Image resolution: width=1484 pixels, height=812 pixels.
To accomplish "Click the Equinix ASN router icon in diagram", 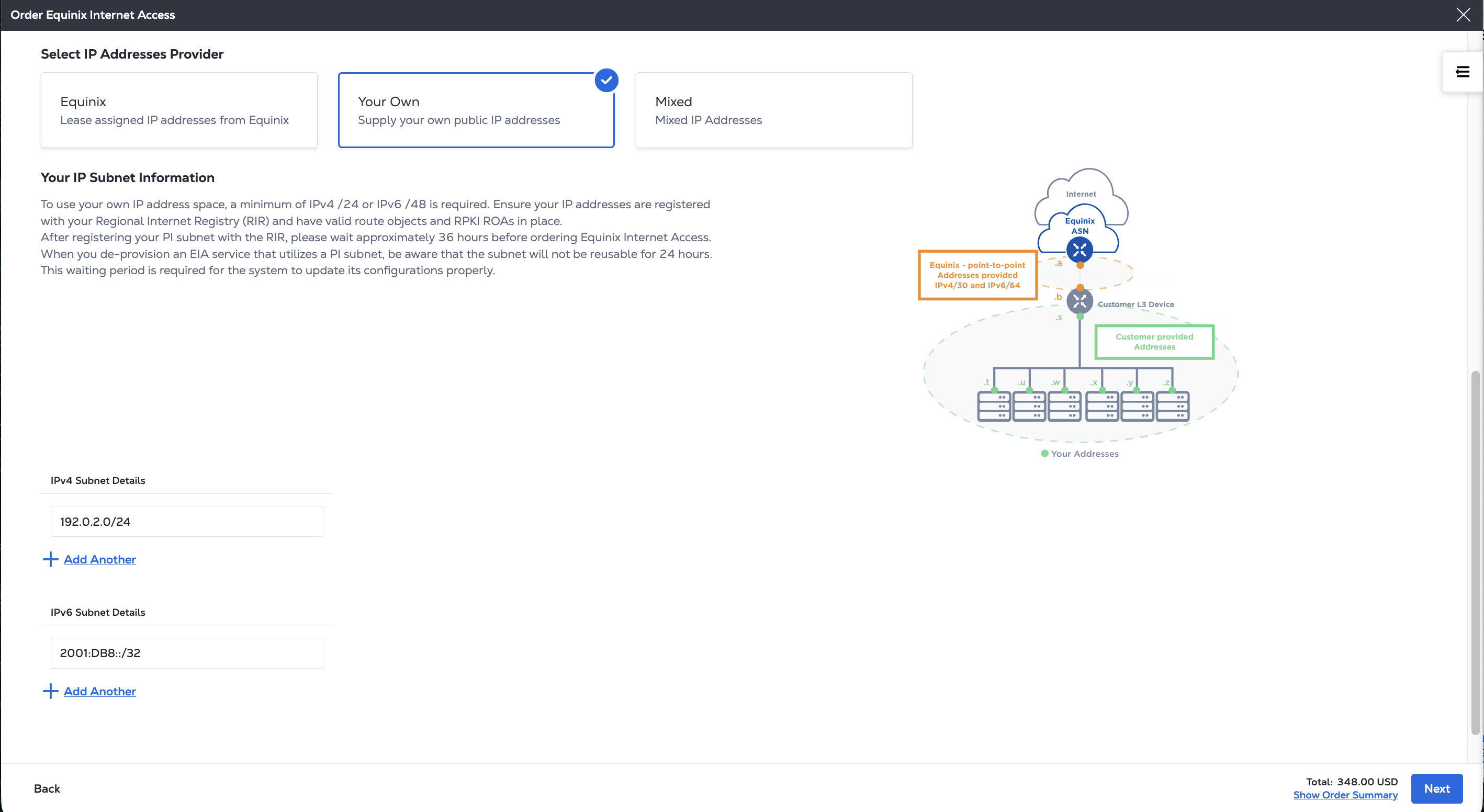I will pyautogui.click(x=1079, y=250).
